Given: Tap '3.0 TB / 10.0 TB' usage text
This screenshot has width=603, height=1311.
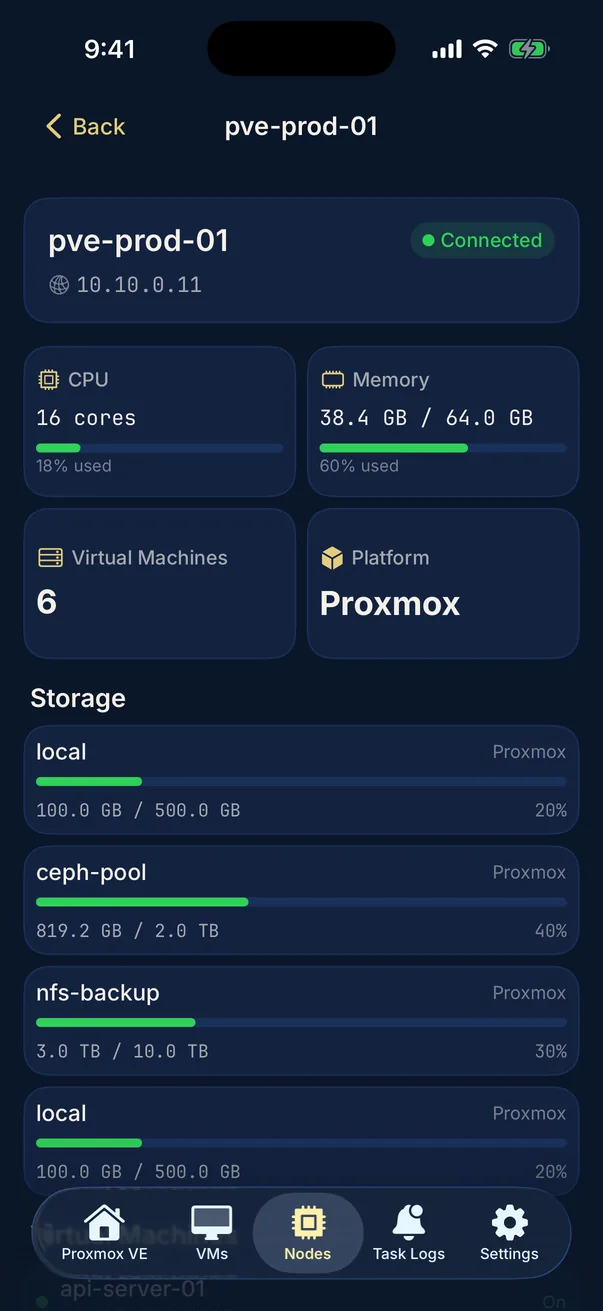Looking at the screenshot, I should point(122,1051).
